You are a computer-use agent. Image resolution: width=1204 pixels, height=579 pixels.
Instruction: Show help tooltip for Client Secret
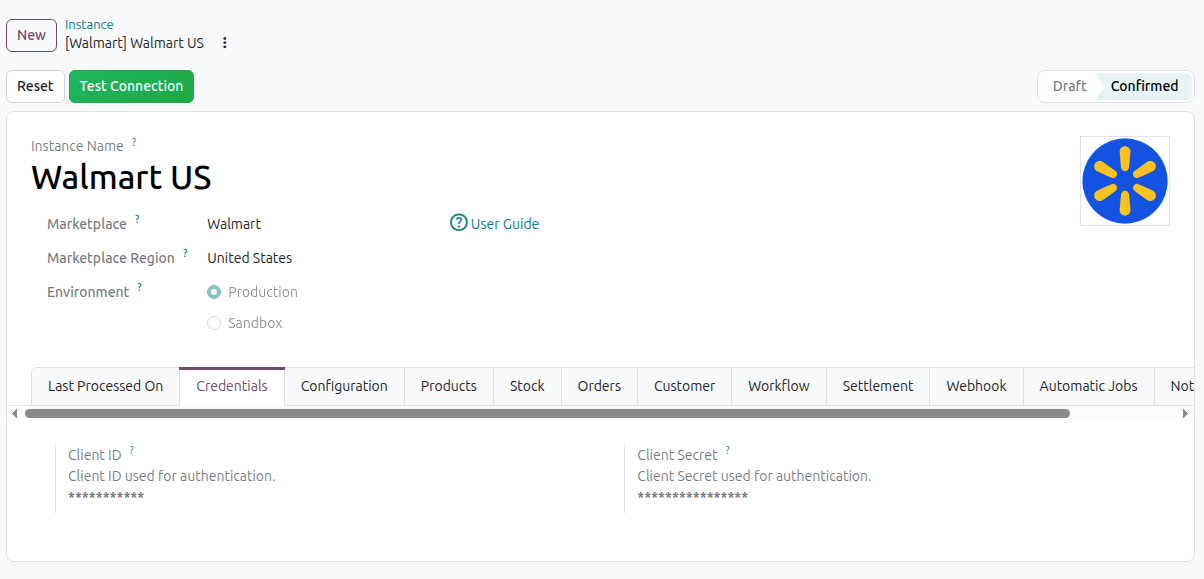tap(727, 450)
